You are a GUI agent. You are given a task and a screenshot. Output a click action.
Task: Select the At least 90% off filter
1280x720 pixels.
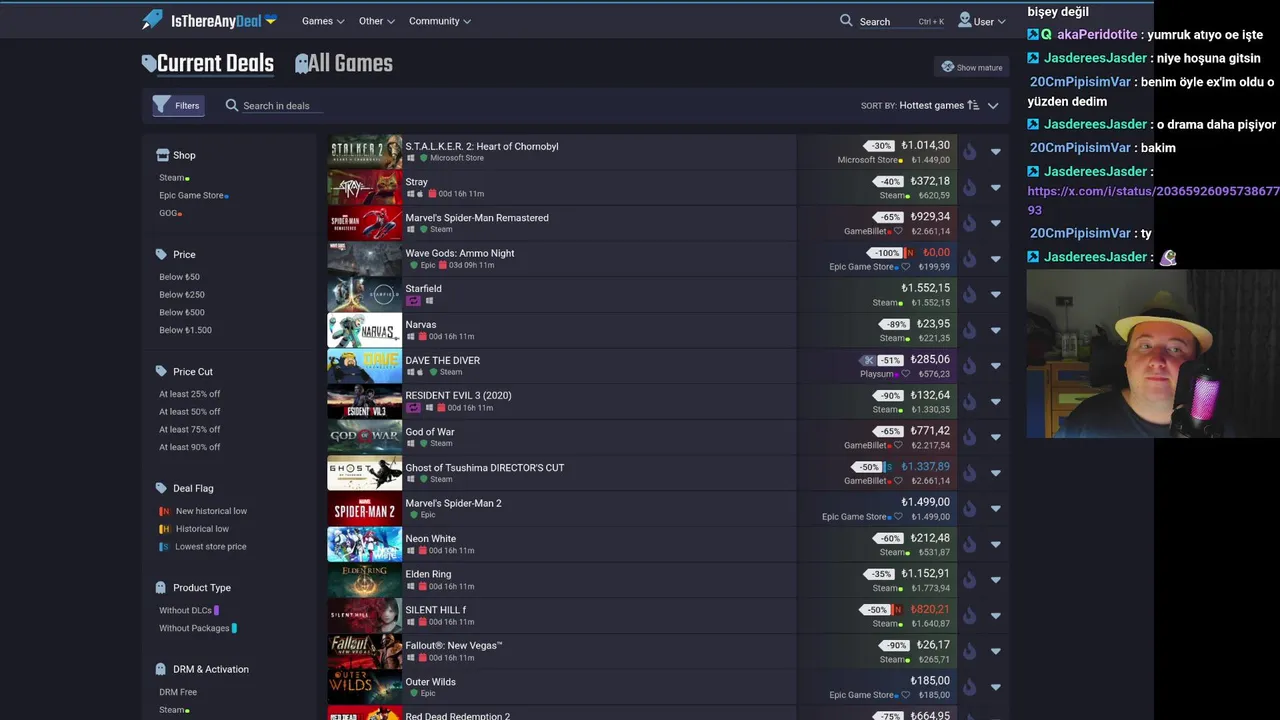tap(189, 447)
